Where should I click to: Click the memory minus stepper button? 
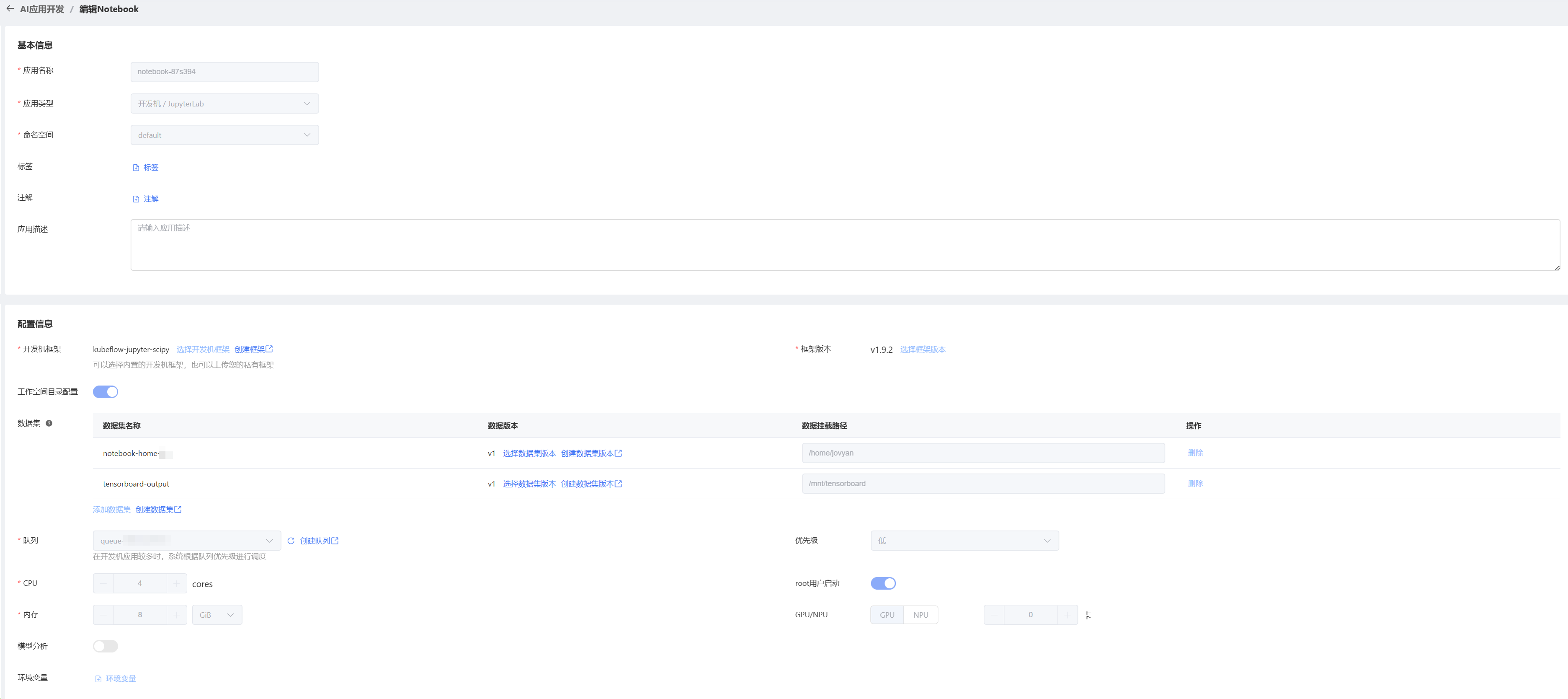(103, 615)
